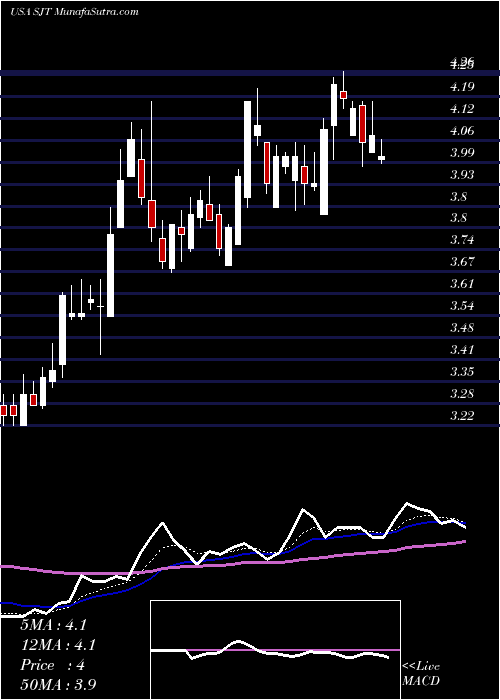Select the 3.54 price axis label

coord(462,306)
